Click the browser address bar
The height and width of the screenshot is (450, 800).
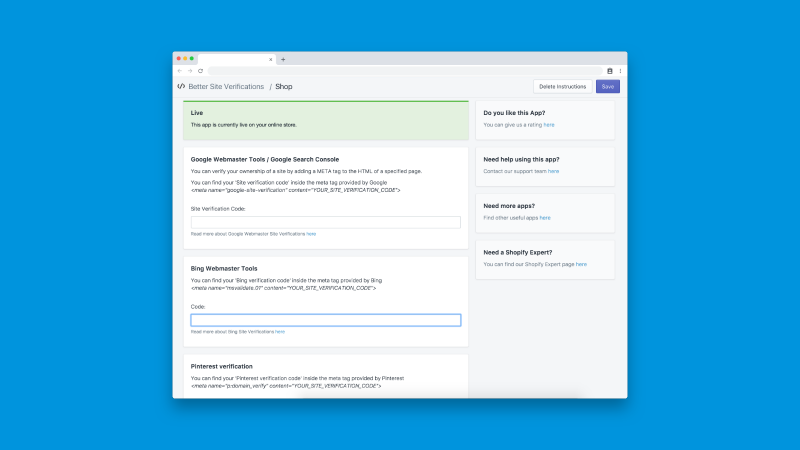[x=405, y=71]
